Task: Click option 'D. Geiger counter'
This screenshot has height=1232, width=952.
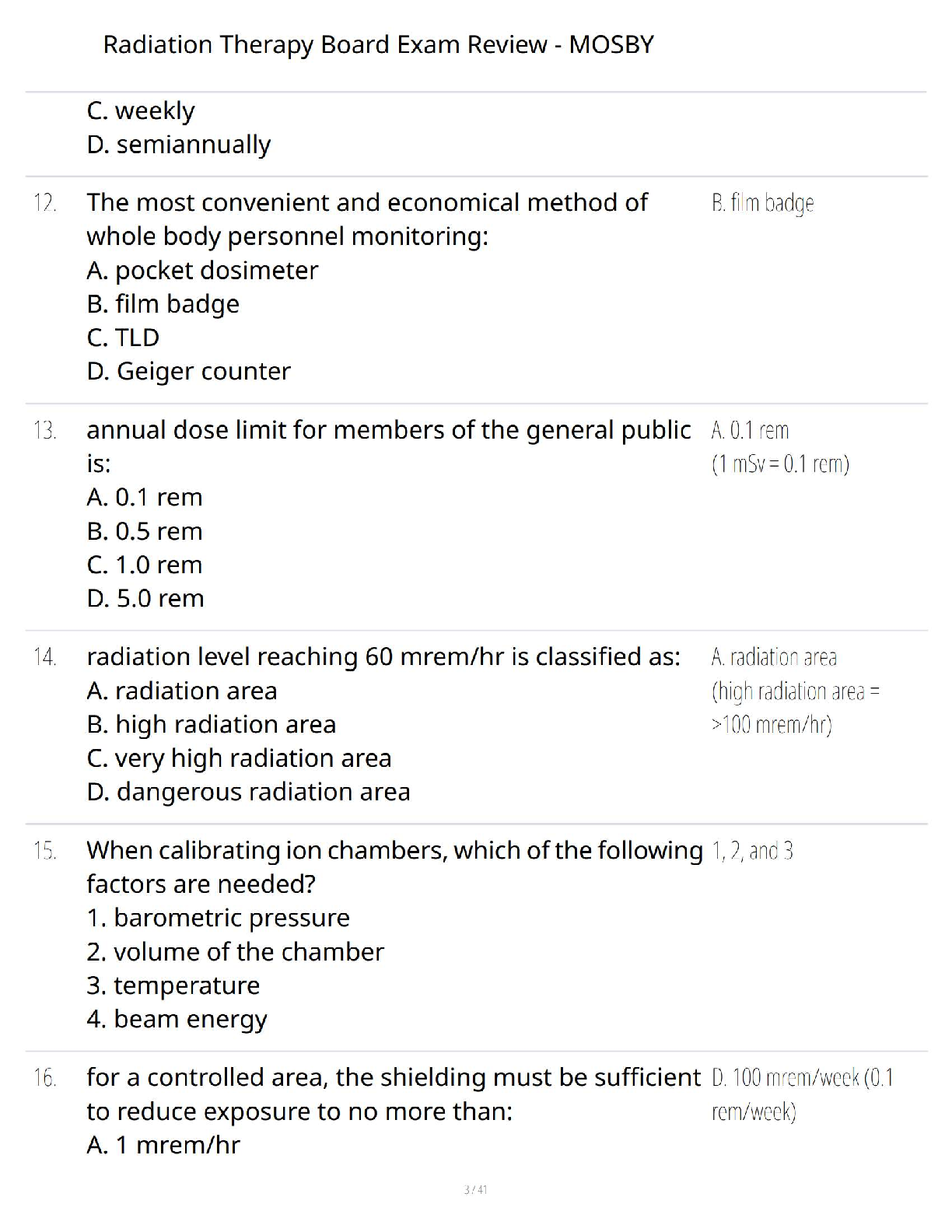Action: pyautogui.click(x=189, y=371)
